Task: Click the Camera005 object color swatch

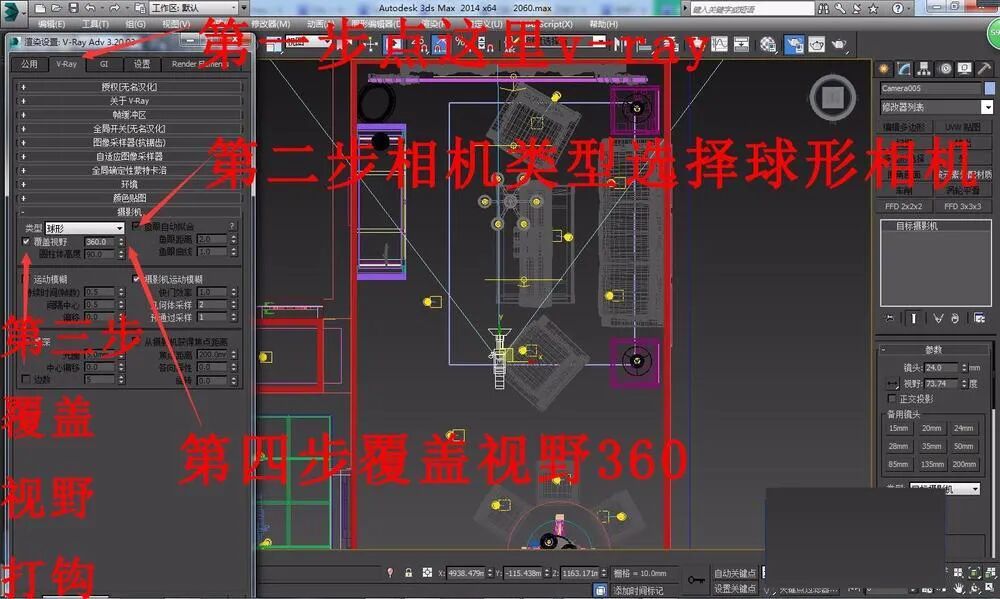Action: 989,88
